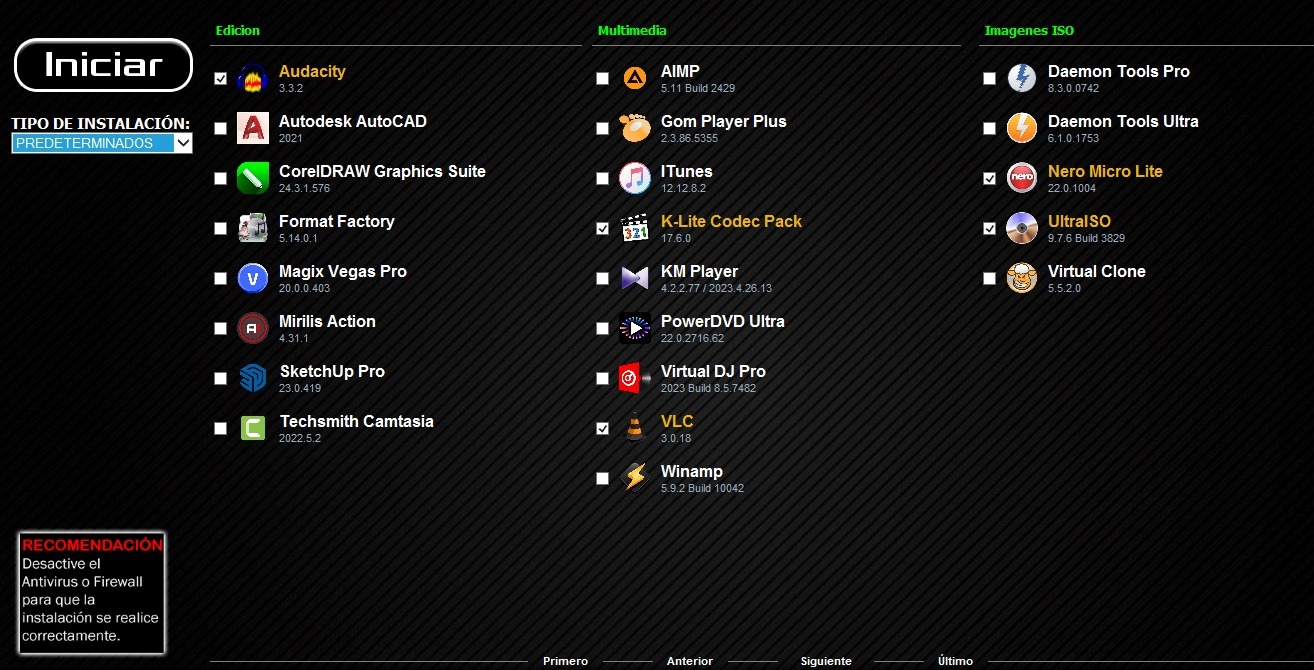Screen dimensions: 1314x670
Task: Check the Virtual Clone checkbox
Action: click(x=990, y=279)
